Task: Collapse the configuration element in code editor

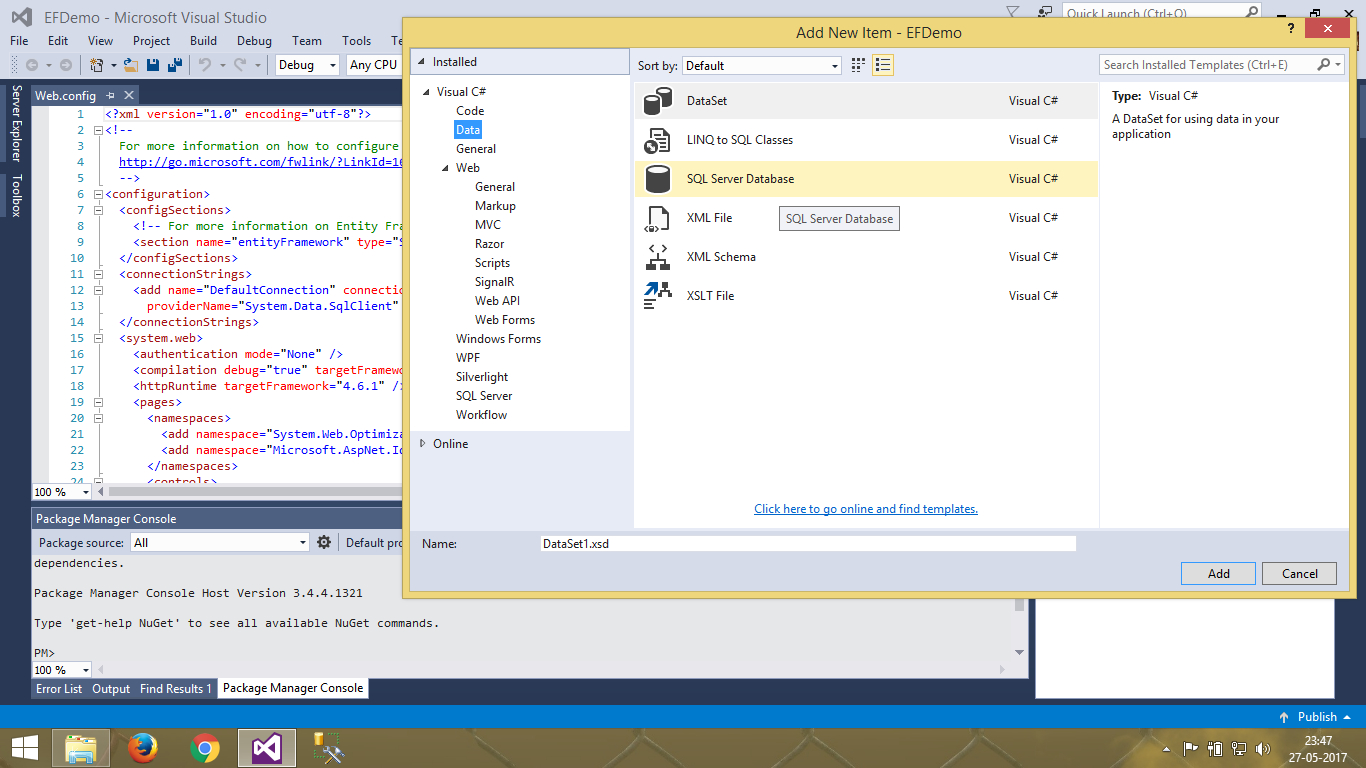Action: [x=97, y=194]
